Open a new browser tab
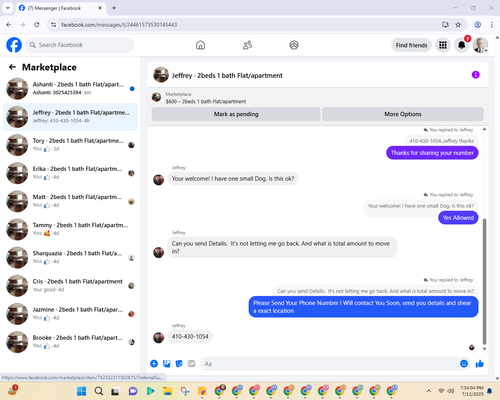 pos(114,8)
